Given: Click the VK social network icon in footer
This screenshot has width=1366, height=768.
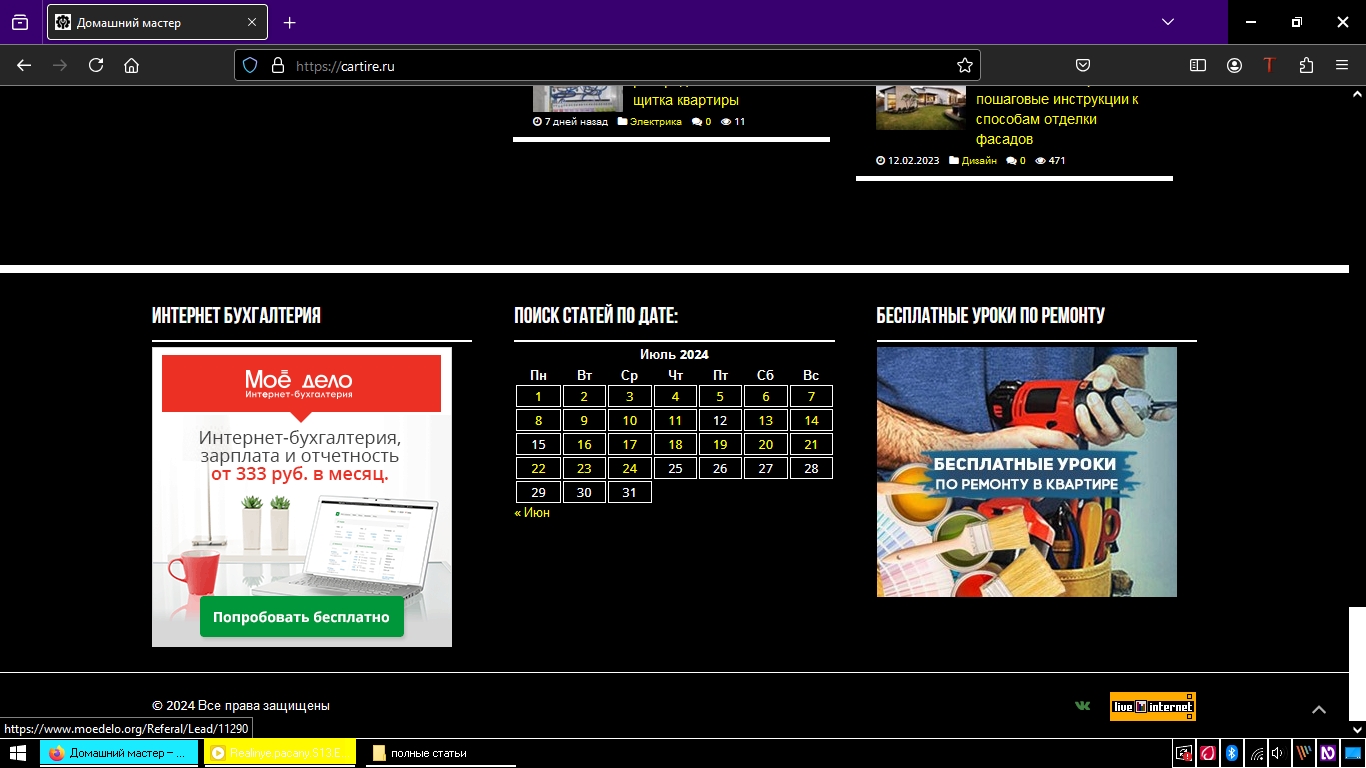Looking at the screenshot, I should 1082,706.
